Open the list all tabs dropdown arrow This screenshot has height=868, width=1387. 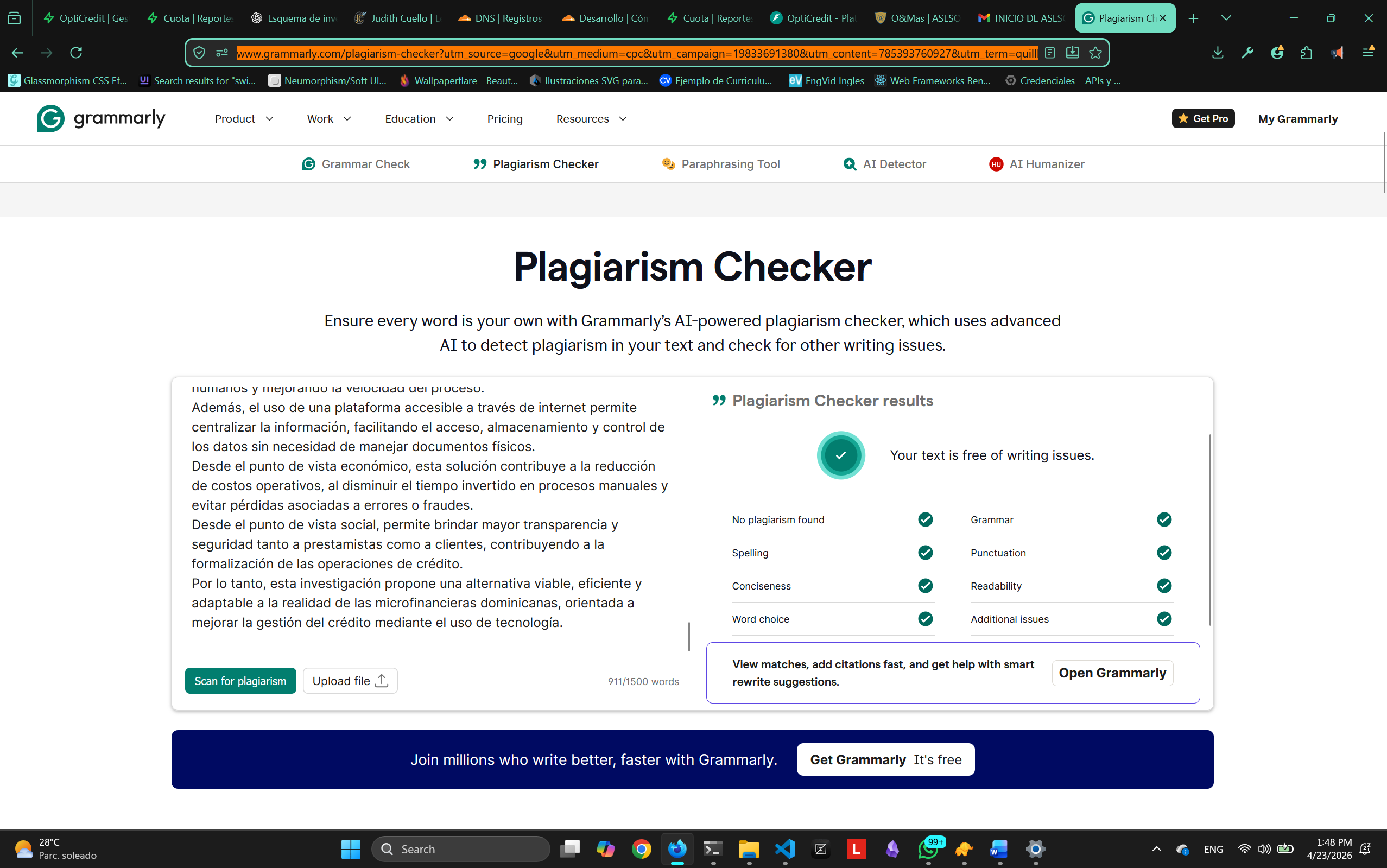[x=1226, y=18]
